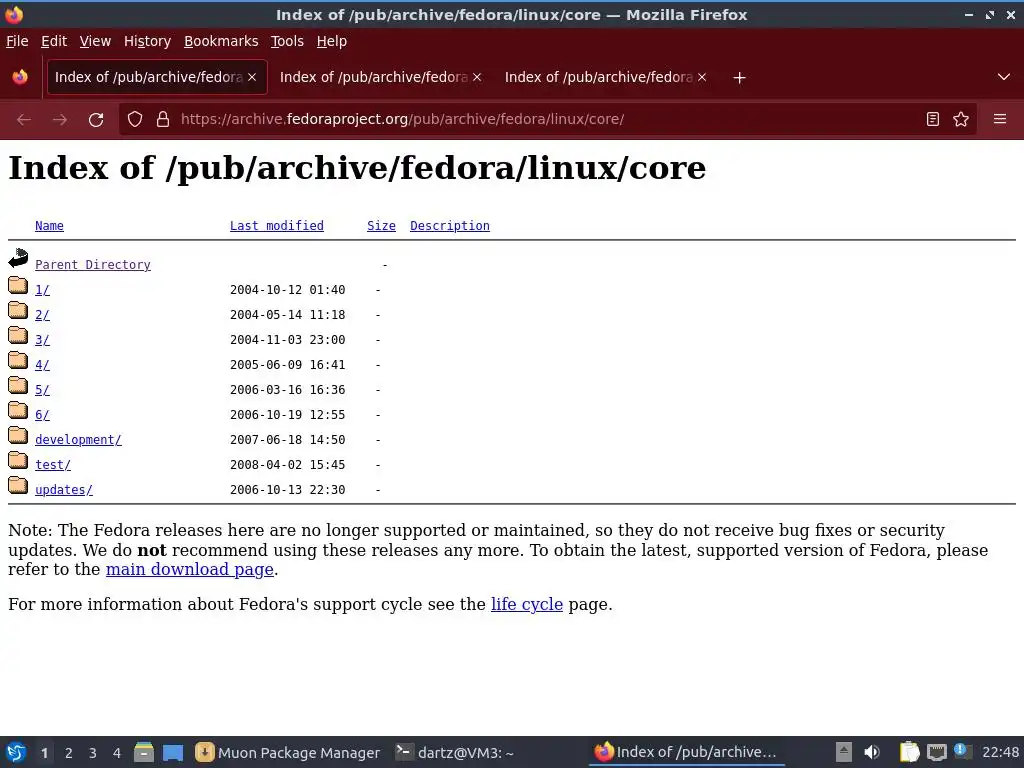The image size is (1024, 768).
Task: Switch to Muon Package Manager window
Action: pos(288,753)
